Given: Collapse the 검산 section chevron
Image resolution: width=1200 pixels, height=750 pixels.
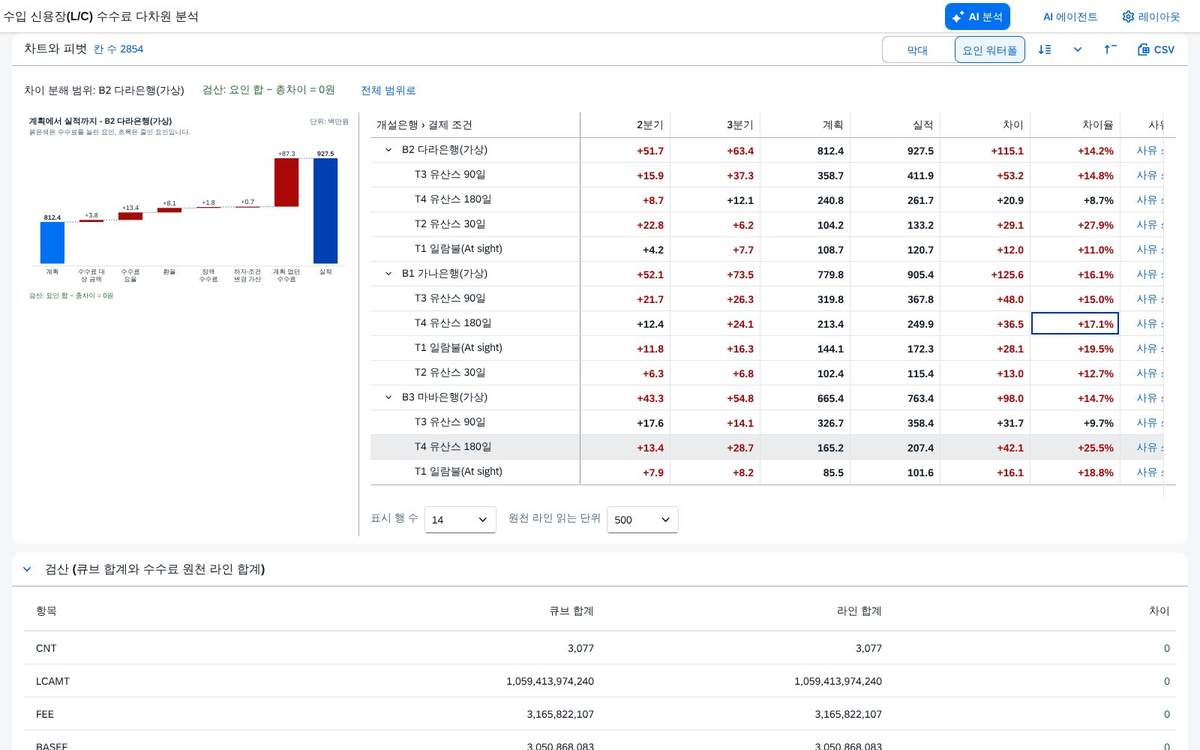Looking at the screenshot, I should coord(27,569).
